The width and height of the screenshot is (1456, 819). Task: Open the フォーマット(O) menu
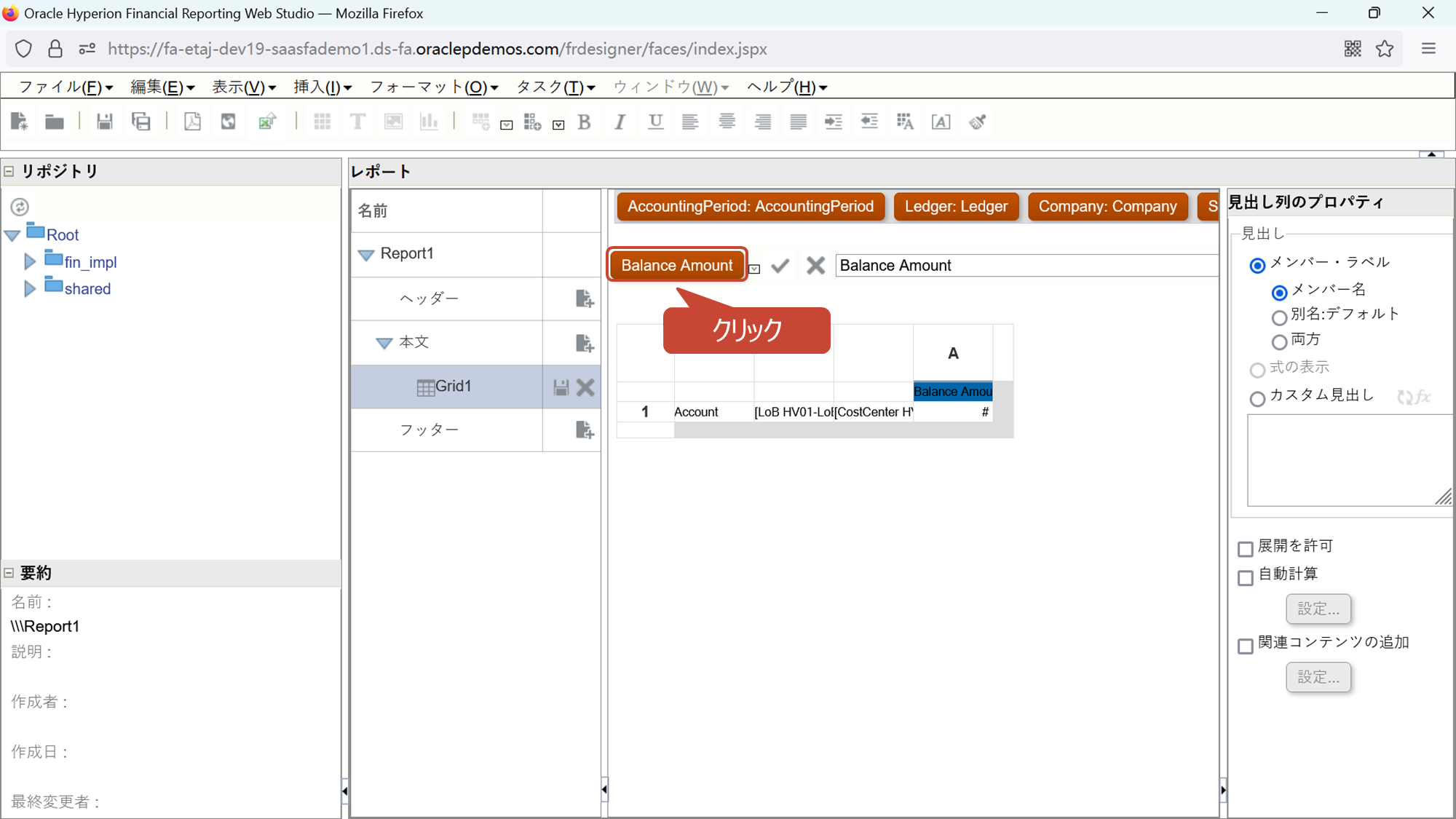[434, 87]
